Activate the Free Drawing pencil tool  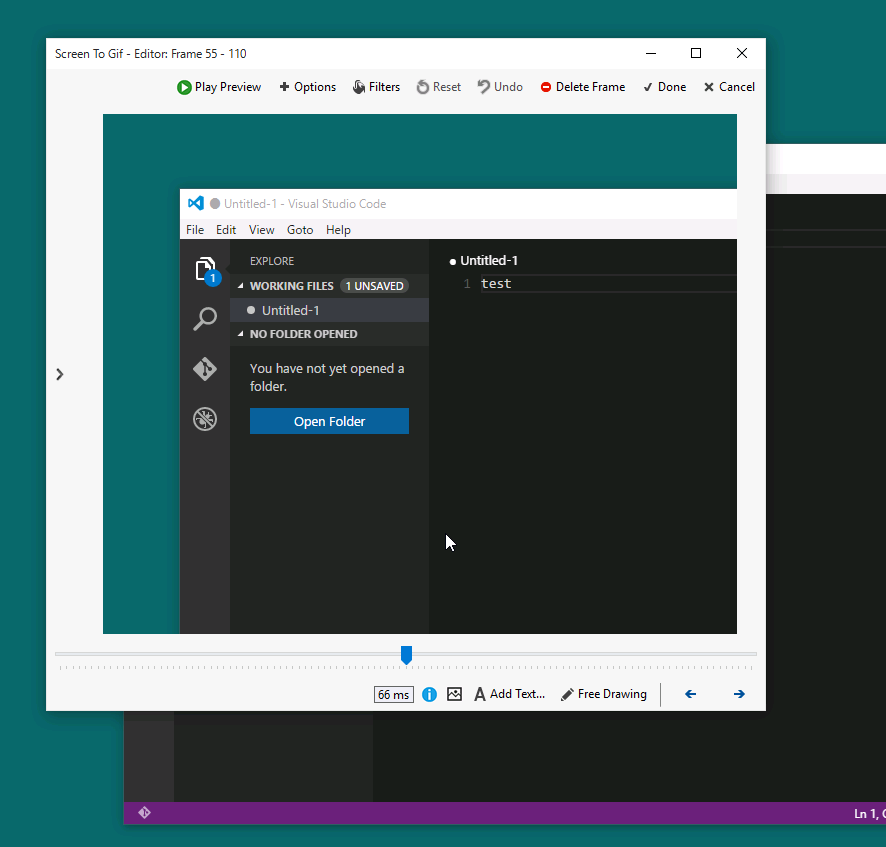[x=603, y=694]
